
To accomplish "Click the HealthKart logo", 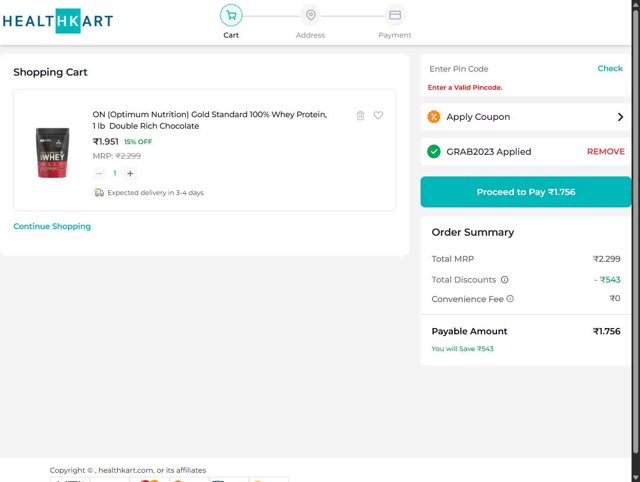I will [x=58, y=20].
